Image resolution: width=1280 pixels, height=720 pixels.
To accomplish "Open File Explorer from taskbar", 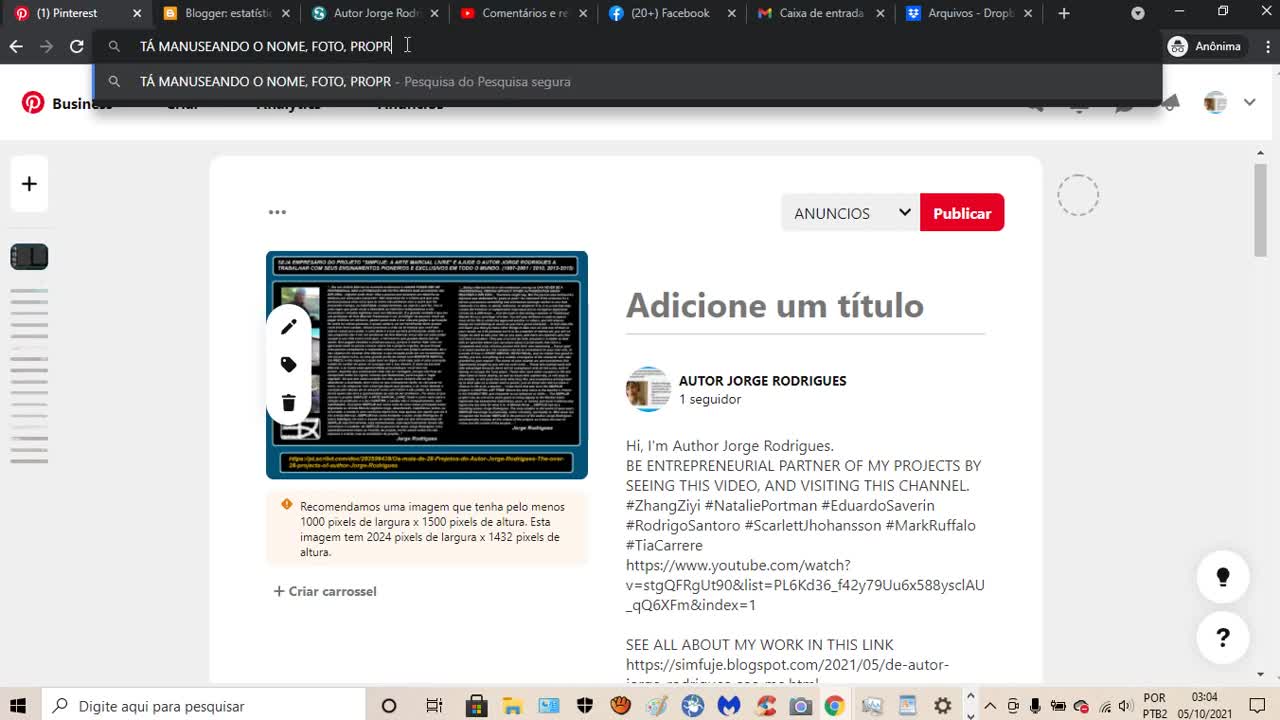I will pyautogui.click(x=513, y=706).
